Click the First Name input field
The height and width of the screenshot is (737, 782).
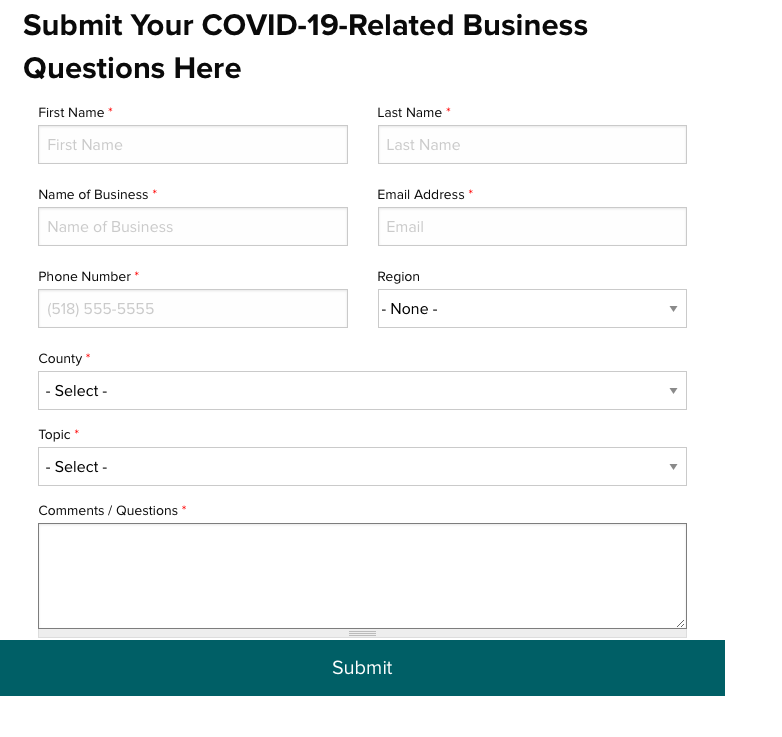[x=192, y=145]
